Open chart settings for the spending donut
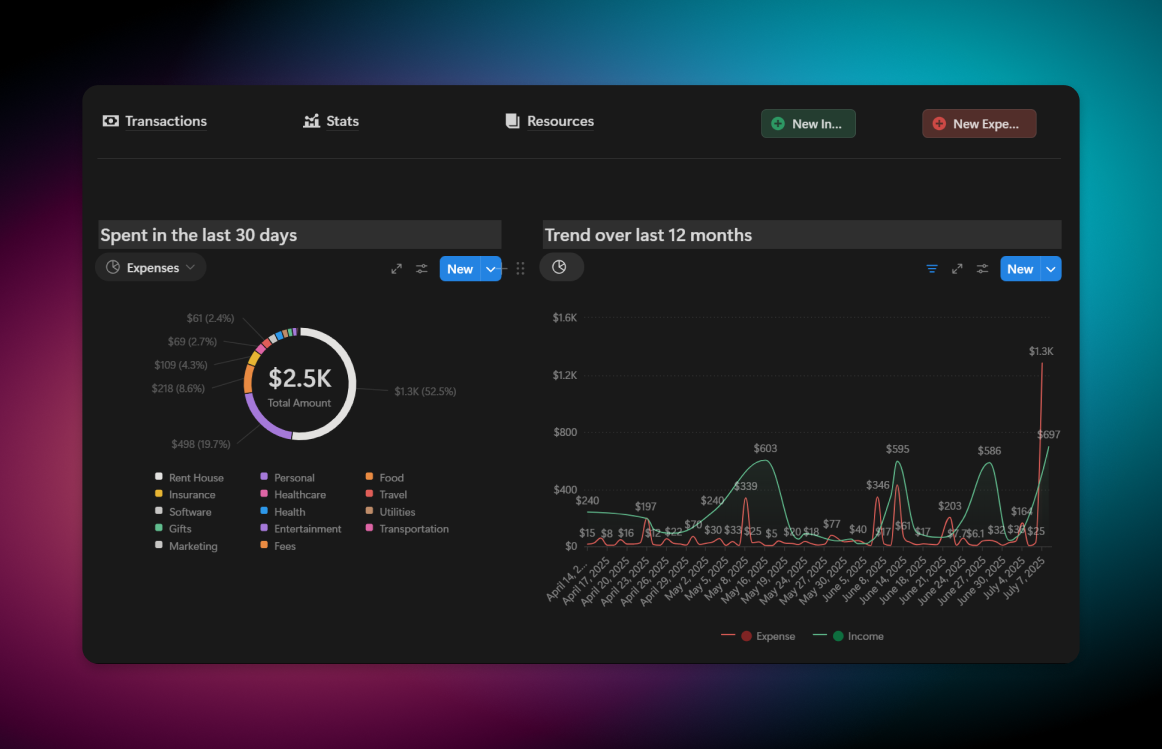 click(421, 268)
